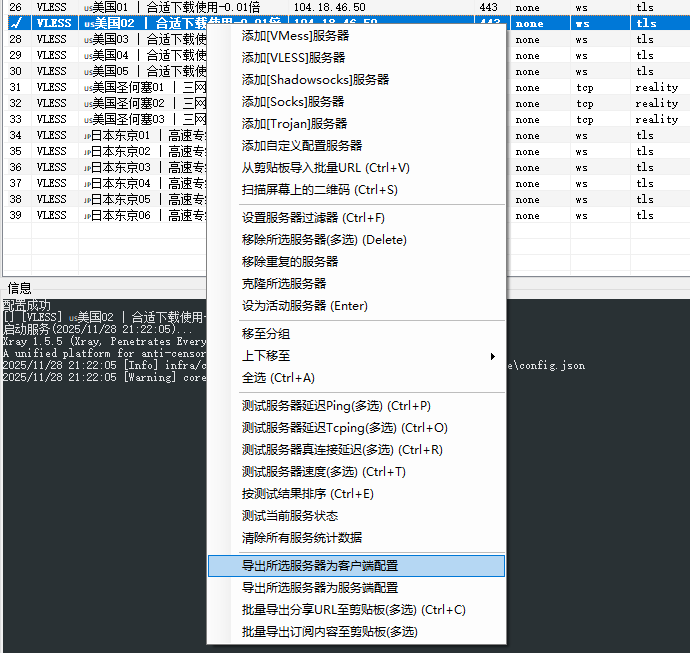Scan the QR code on screen
Viewport: 690px width, 653px height.
tap(319, 189)
